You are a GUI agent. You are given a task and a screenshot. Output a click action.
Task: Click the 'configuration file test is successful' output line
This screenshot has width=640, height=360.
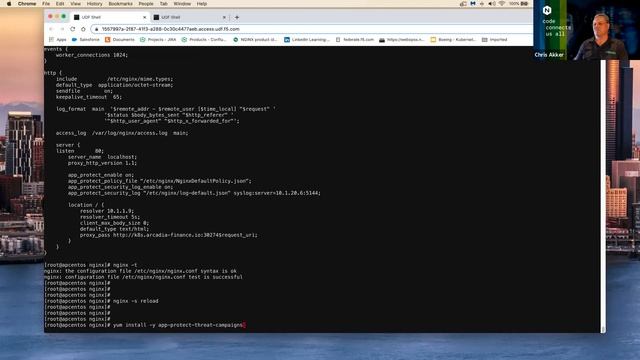coord(143,277)
